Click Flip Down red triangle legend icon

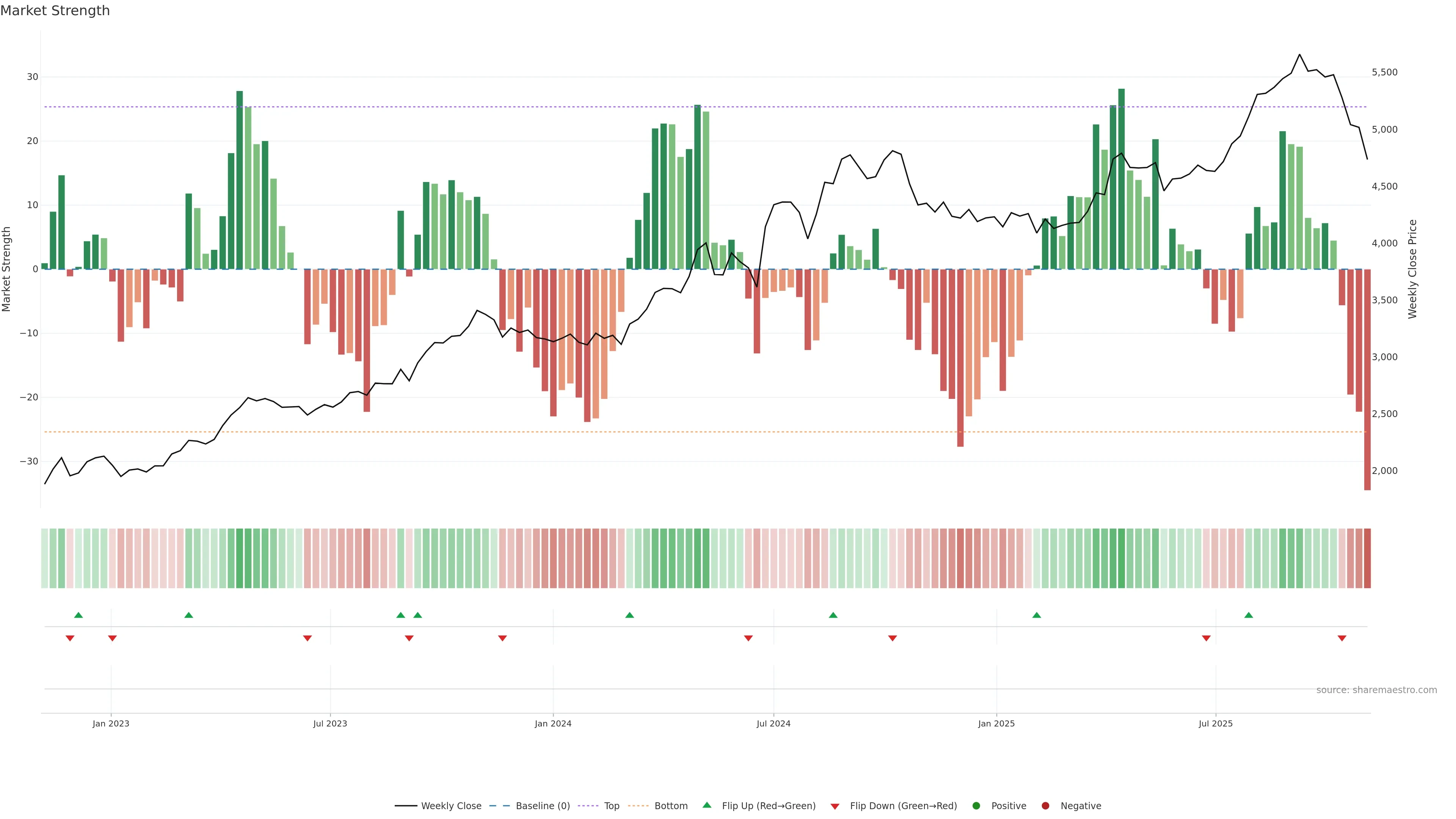pyautogui.click(x=835, y=806)
